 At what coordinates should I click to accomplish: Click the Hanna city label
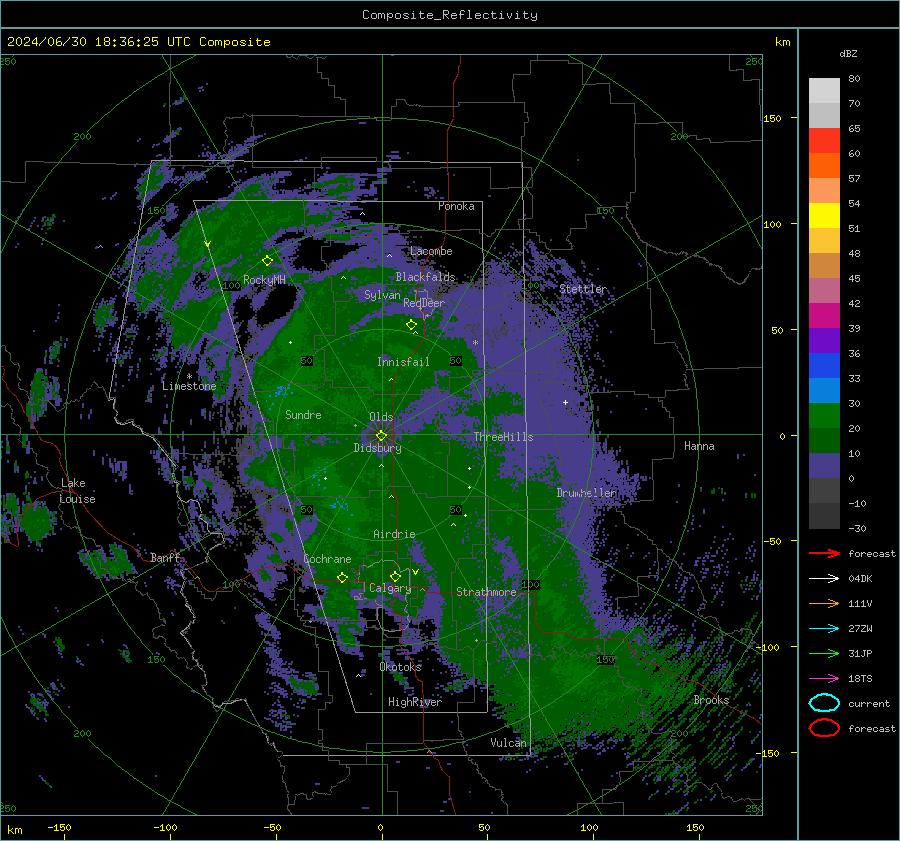[x=699, y=446]
